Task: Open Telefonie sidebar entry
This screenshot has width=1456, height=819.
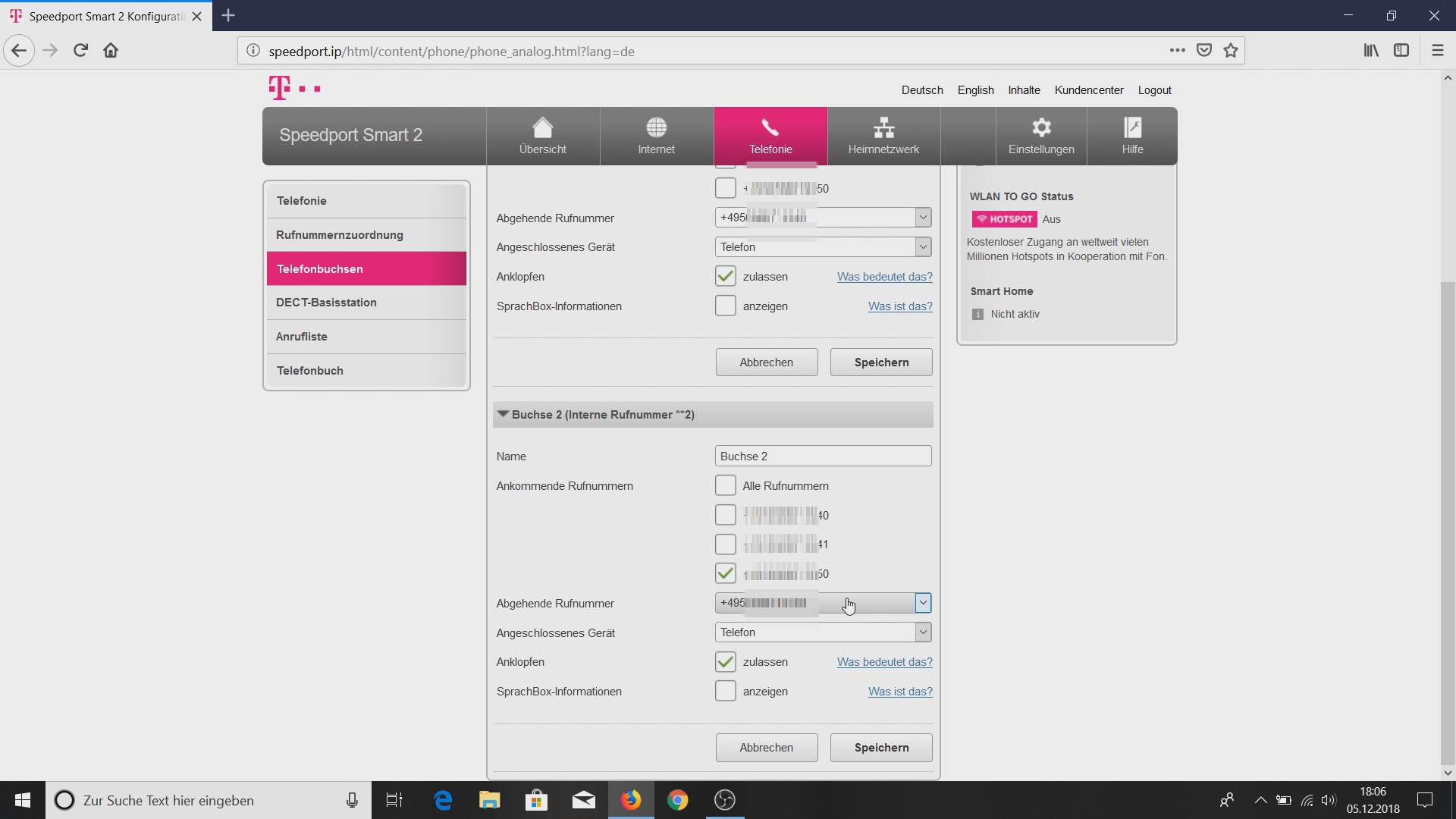Action: tap(366, 201)
